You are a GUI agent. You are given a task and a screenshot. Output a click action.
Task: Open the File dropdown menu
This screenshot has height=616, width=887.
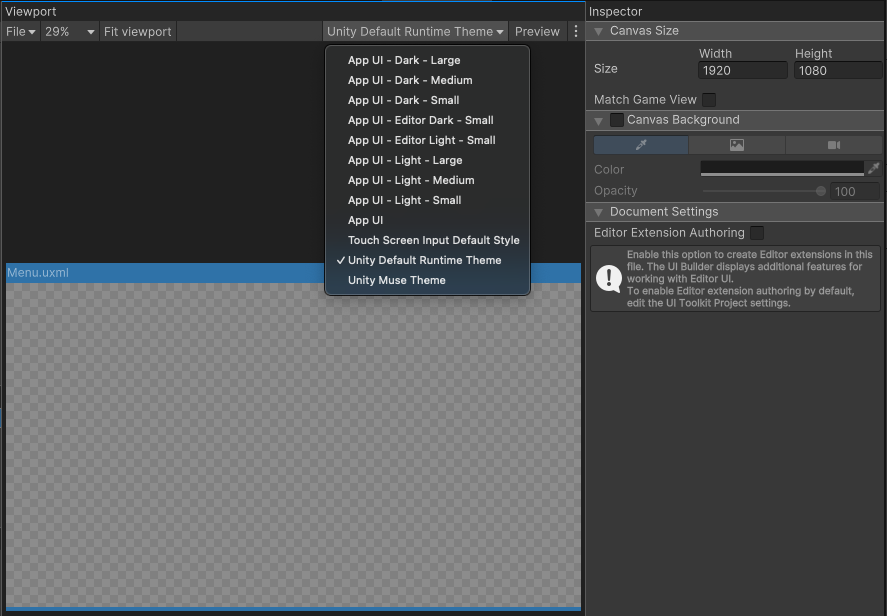(x=21, y=32)
